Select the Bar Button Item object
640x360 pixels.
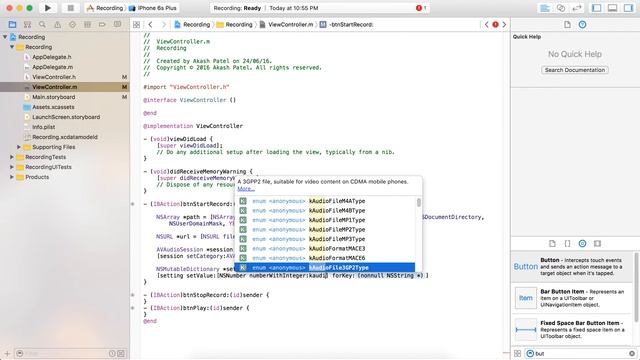point(572,298)
